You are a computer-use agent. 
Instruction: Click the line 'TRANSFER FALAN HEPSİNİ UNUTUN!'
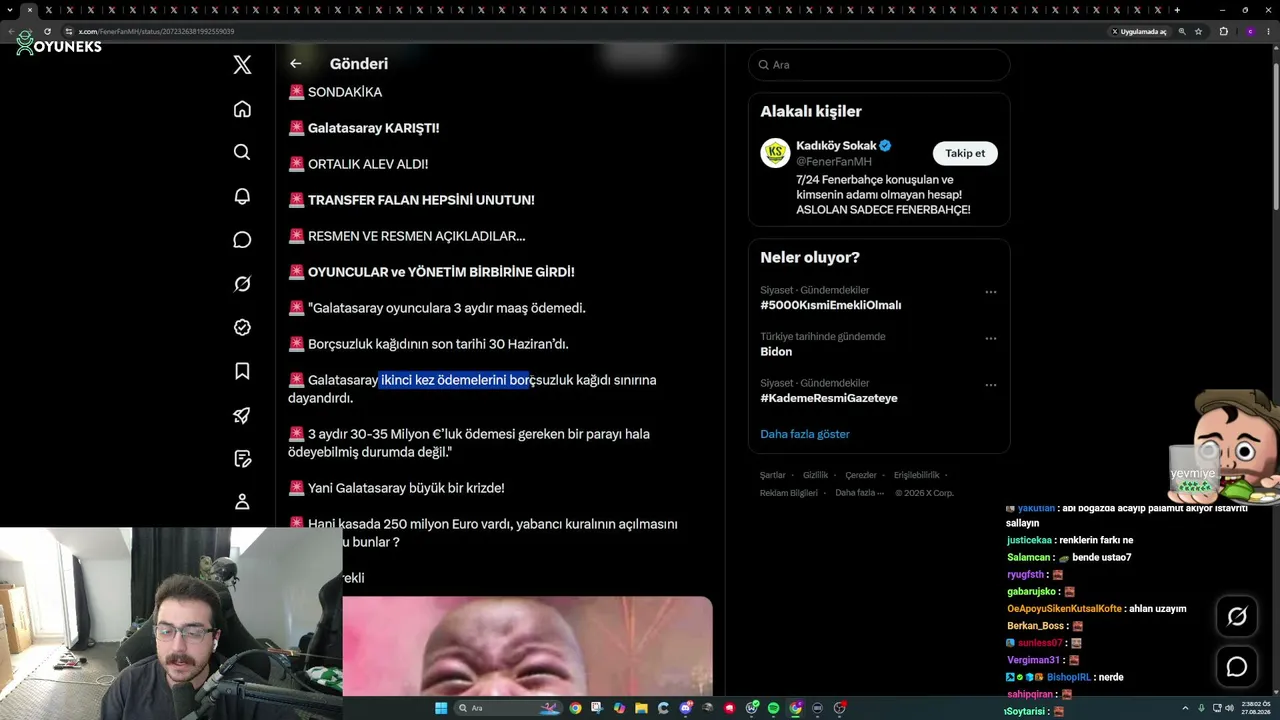point(421,200)
